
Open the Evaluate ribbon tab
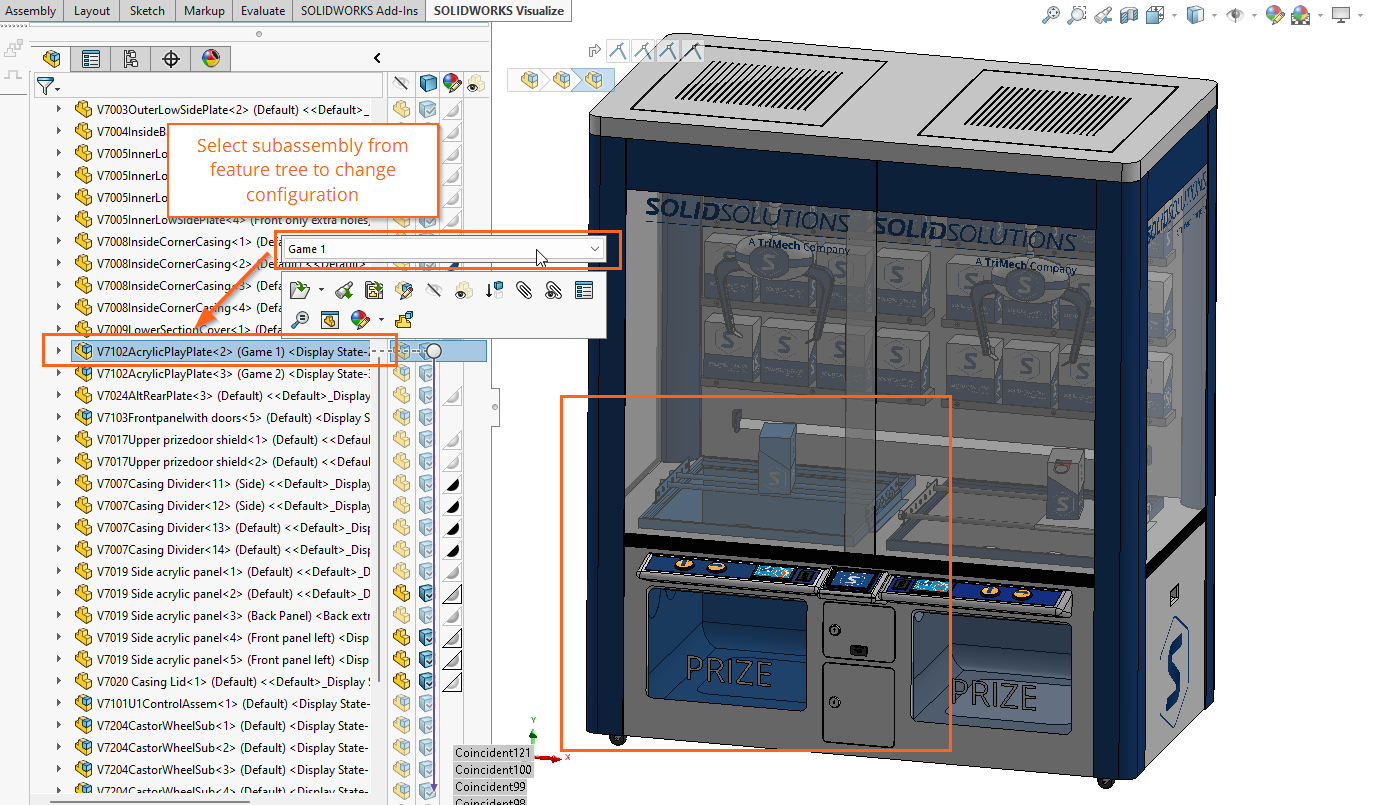click(x=262, y=11)
